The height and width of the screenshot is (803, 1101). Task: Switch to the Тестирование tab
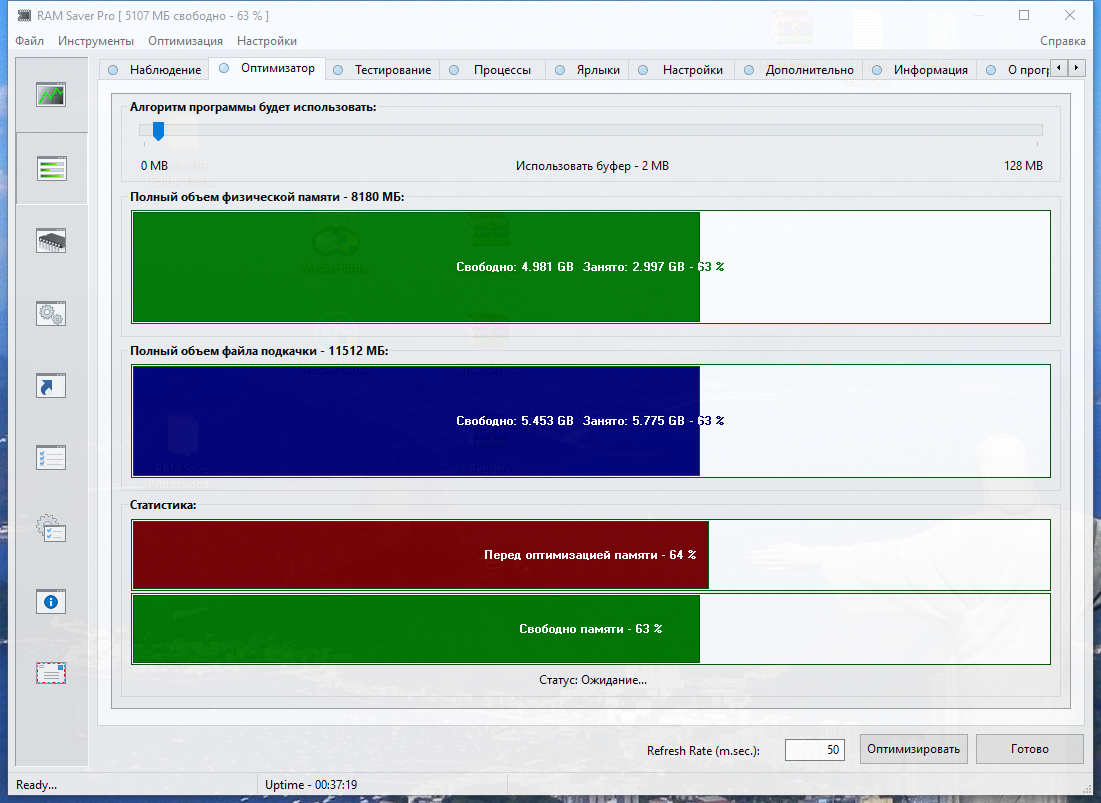(x=383, y=69)
